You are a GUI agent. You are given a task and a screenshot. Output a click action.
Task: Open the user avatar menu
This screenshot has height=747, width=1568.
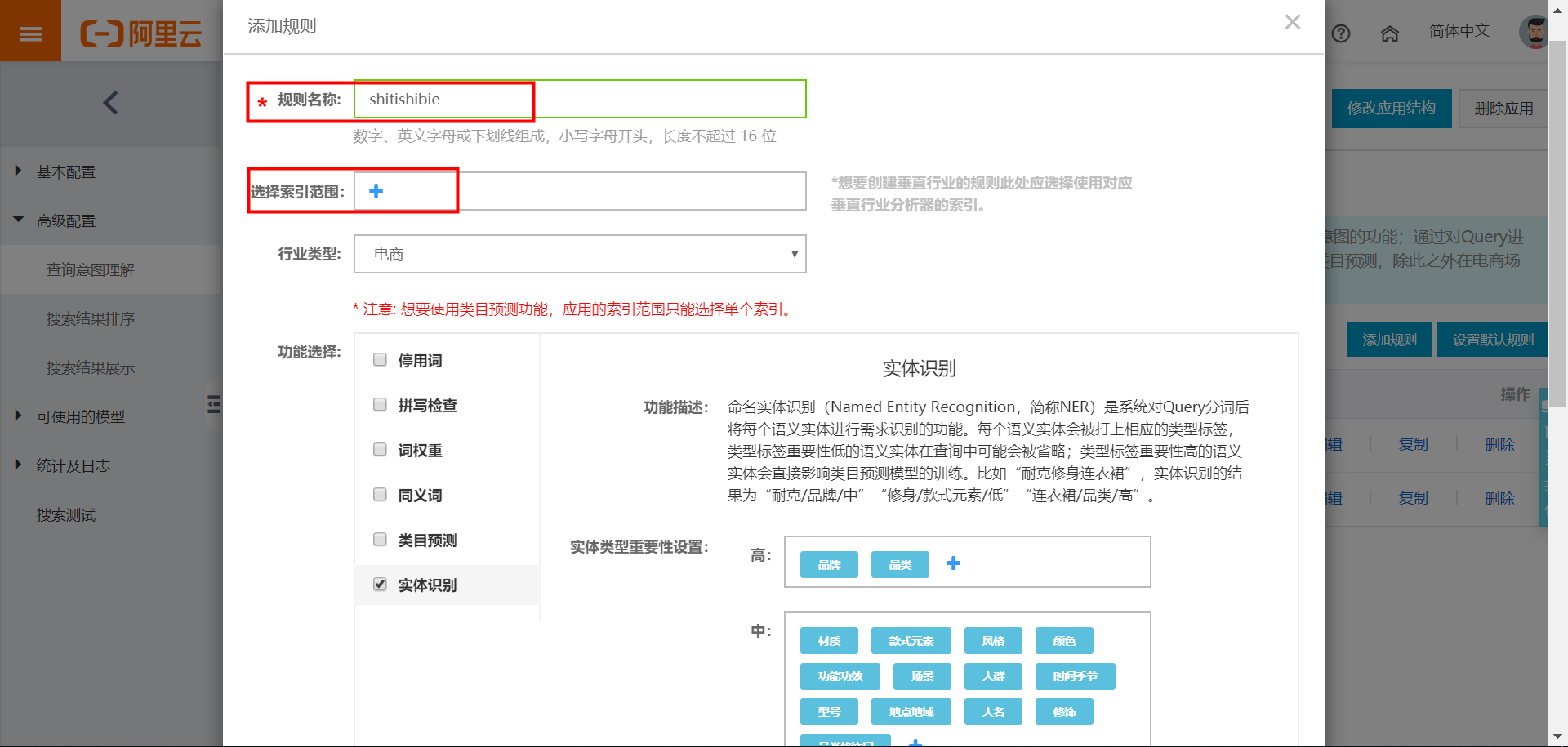(1534, 32)
